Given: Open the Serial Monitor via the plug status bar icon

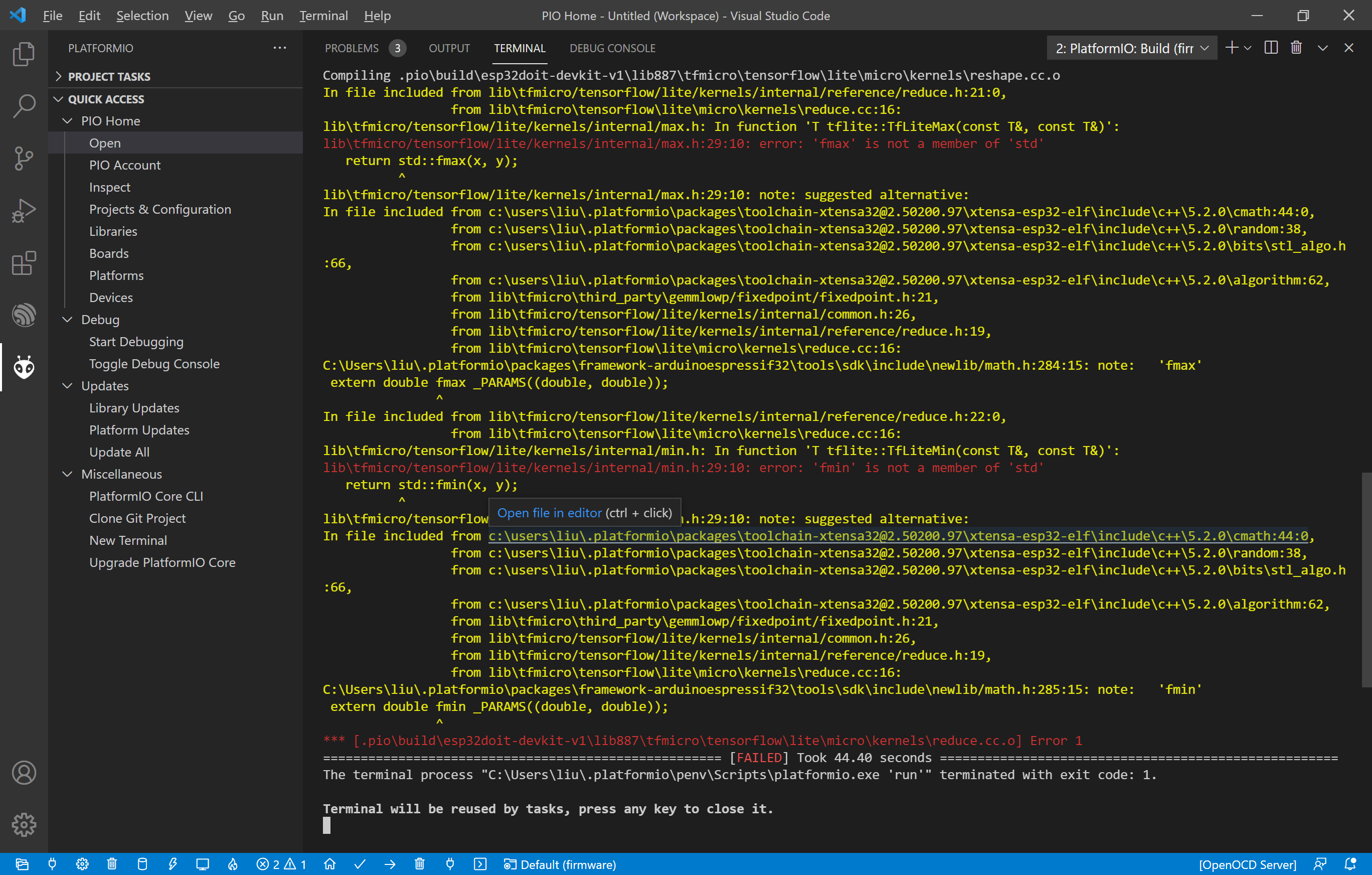Looking at the screenshot, I should pyautogui.click(x=449, y=863).
